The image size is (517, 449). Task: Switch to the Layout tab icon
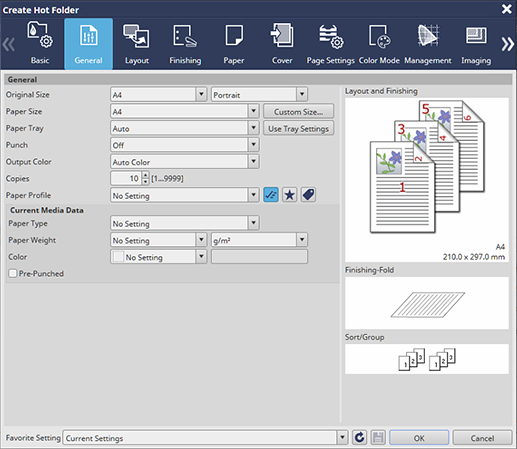click(x=136, y=36)
